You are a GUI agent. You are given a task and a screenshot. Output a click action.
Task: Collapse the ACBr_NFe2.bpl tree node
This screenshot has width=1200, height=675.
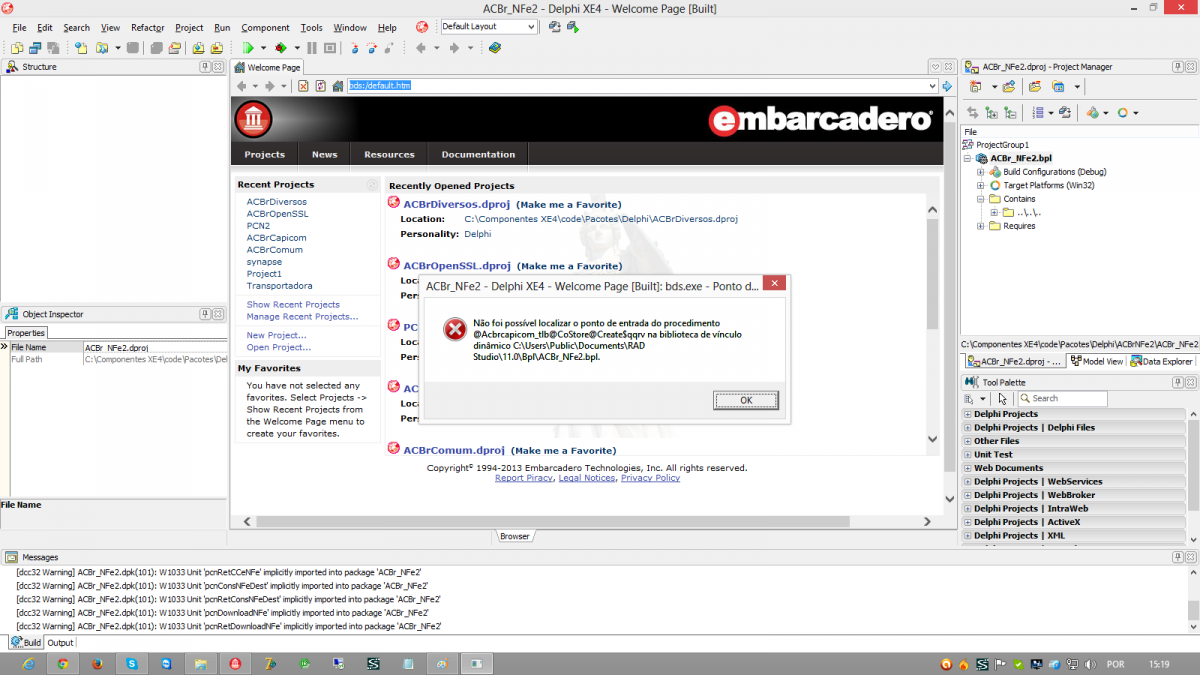pyautogui.click(x=968, y=158)
